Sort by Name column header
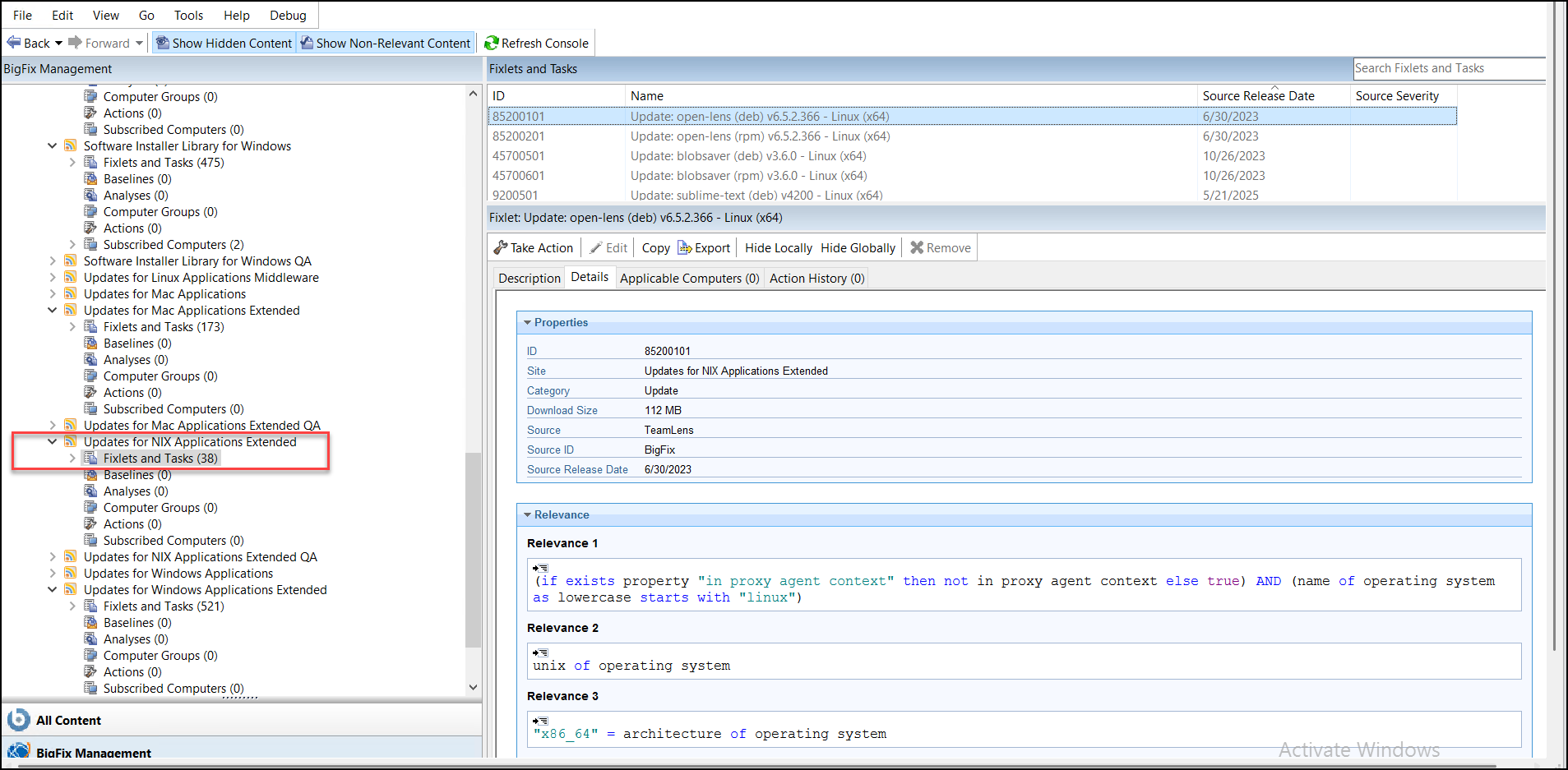This screenshot has height=770, width=1568. coord(911,95)
